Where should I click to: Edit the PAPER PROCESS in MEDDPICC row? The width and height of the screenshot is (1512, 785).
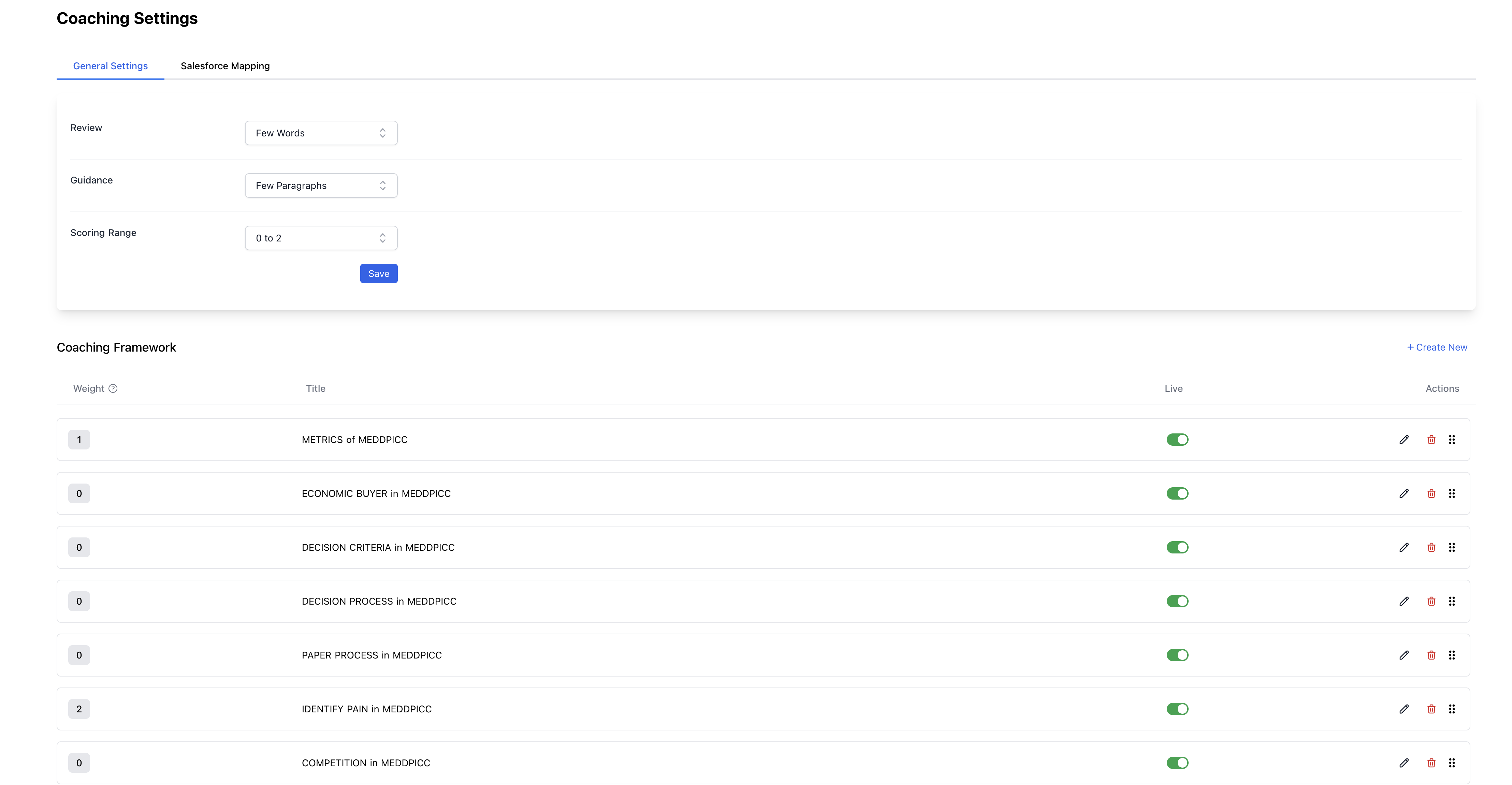[1404, 655]
